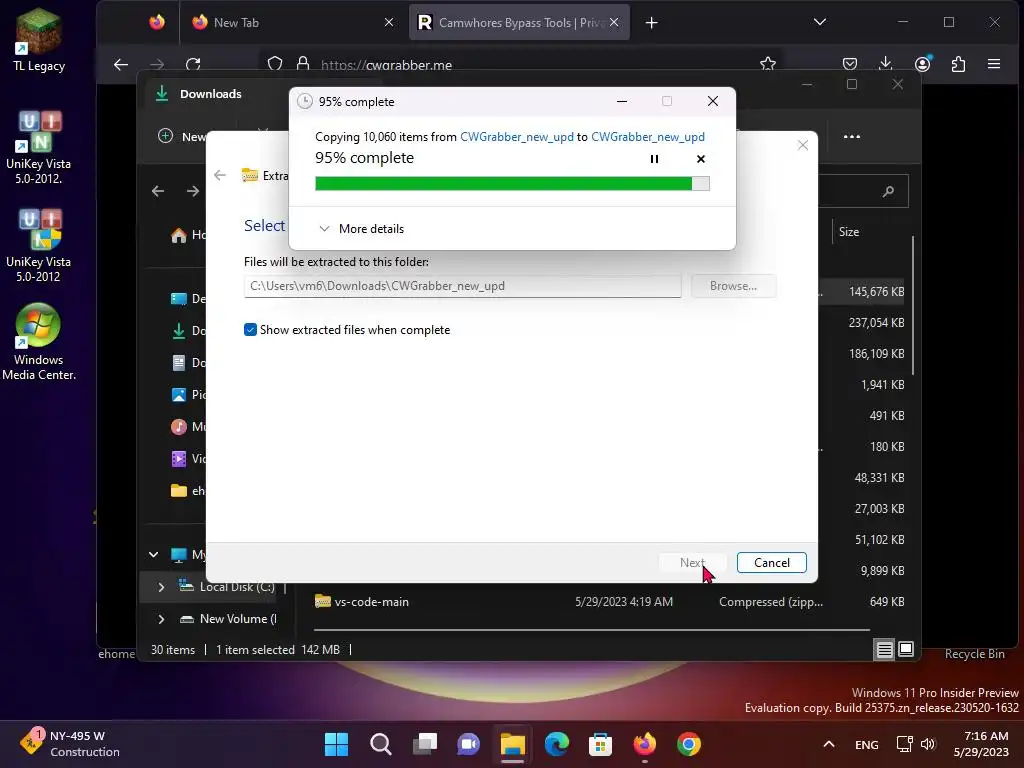Collapse the My PC tree node
This screenshot has width=1024, height=768.
153,554
